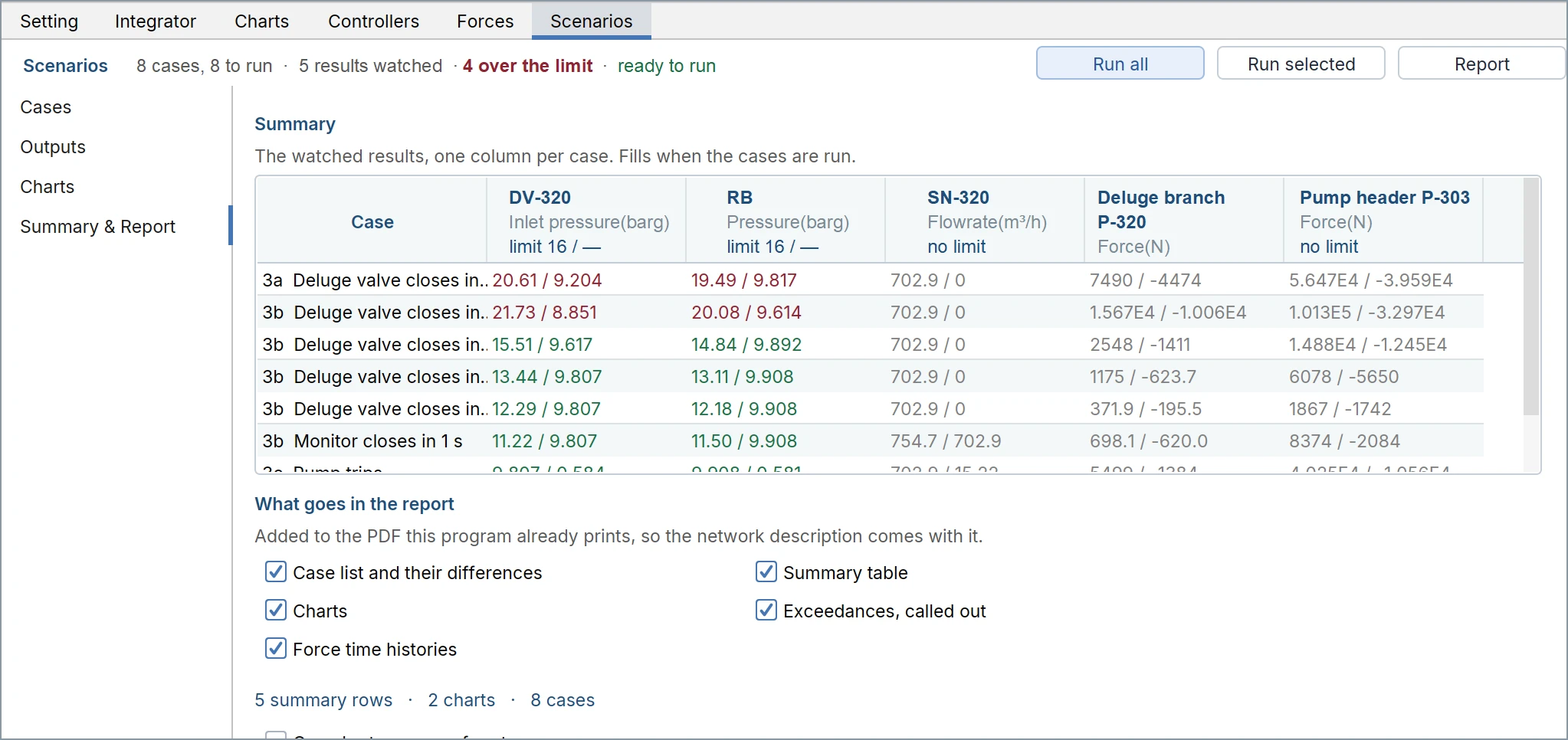Click the Scenarios heading label
The image size is (1568, 740).
point(65,66)
